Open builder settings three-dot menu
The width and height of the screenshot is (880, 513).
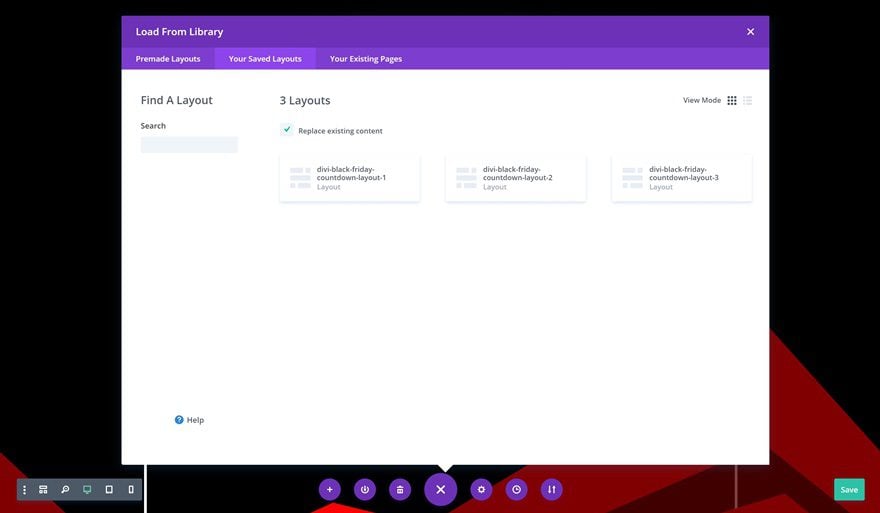click(24, 489)
